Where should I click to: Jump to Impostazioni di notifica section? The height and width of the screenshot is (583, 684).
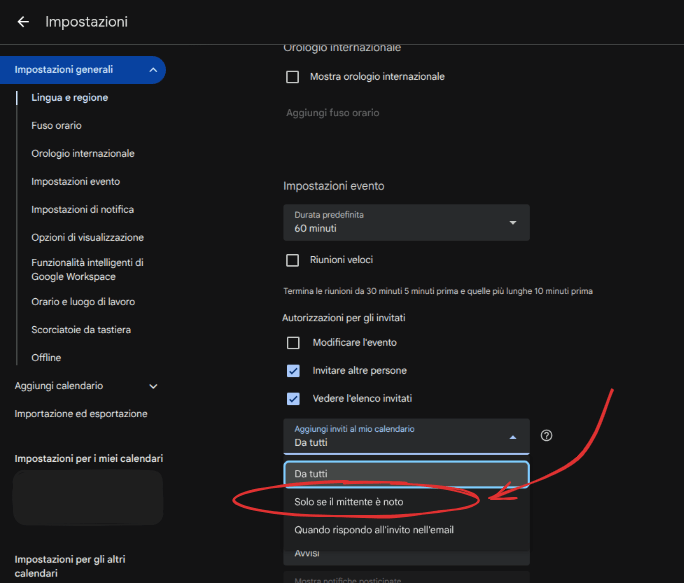pos(83,210)
